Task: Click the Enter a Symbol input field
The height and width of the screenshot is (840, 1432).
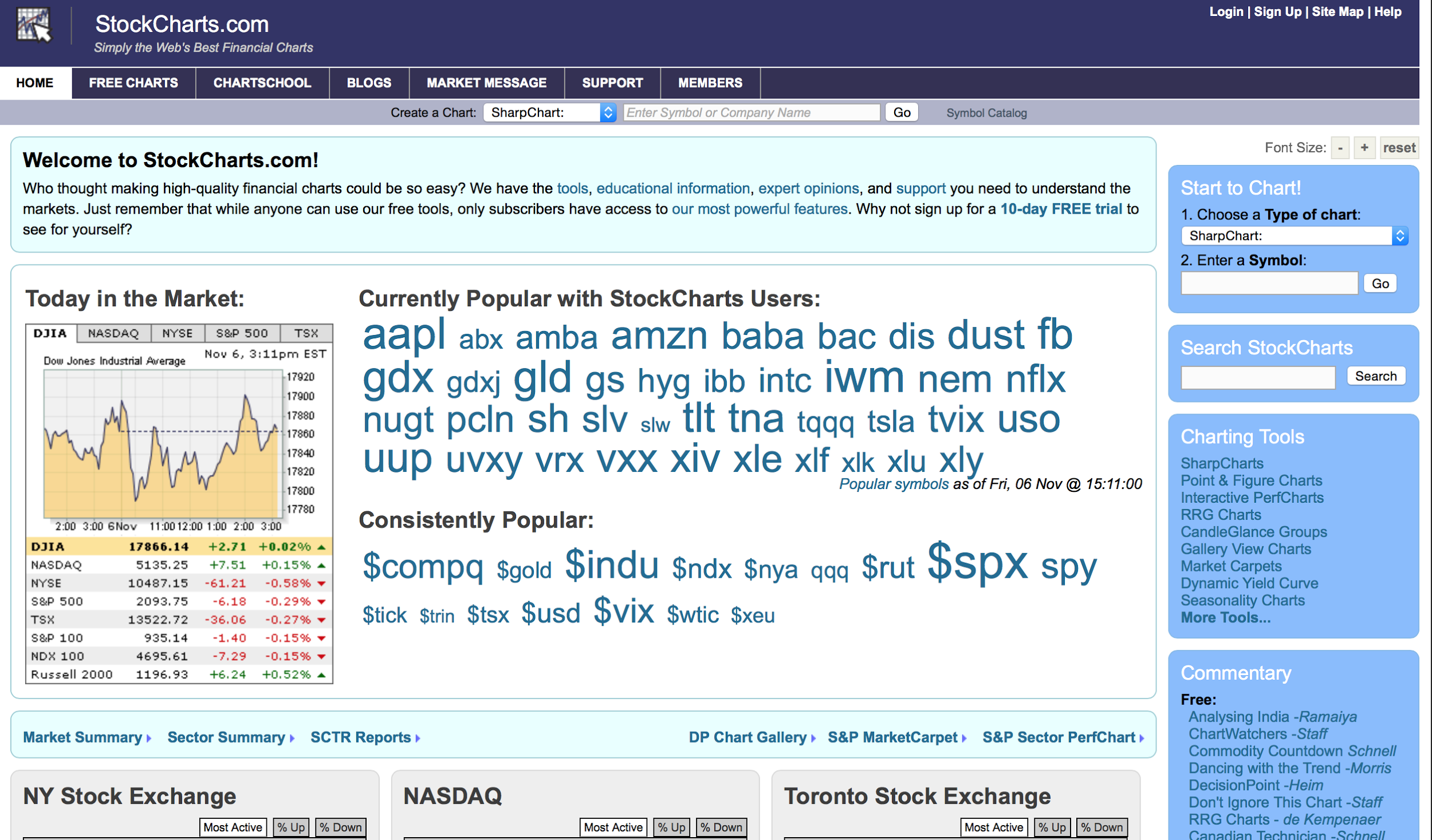Action: tap(1269, 283)
